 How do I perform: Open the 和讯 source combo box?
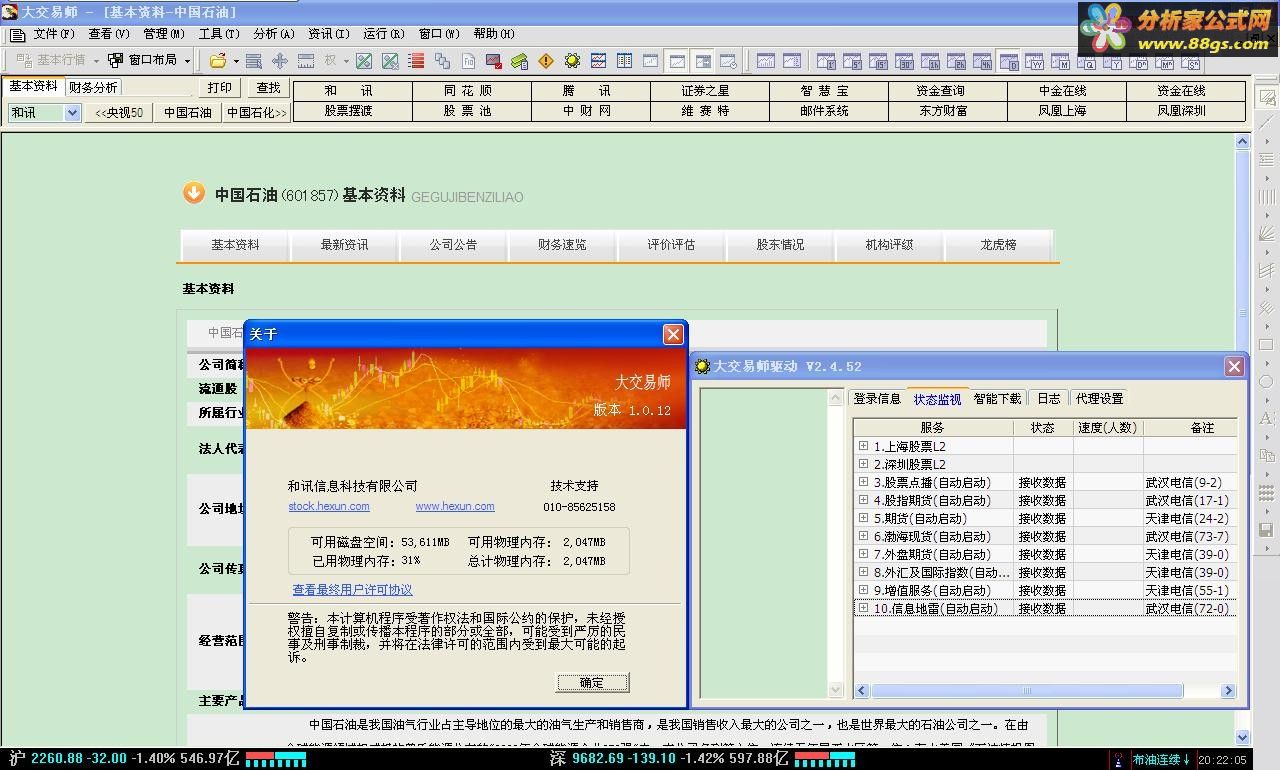(44, 113)
